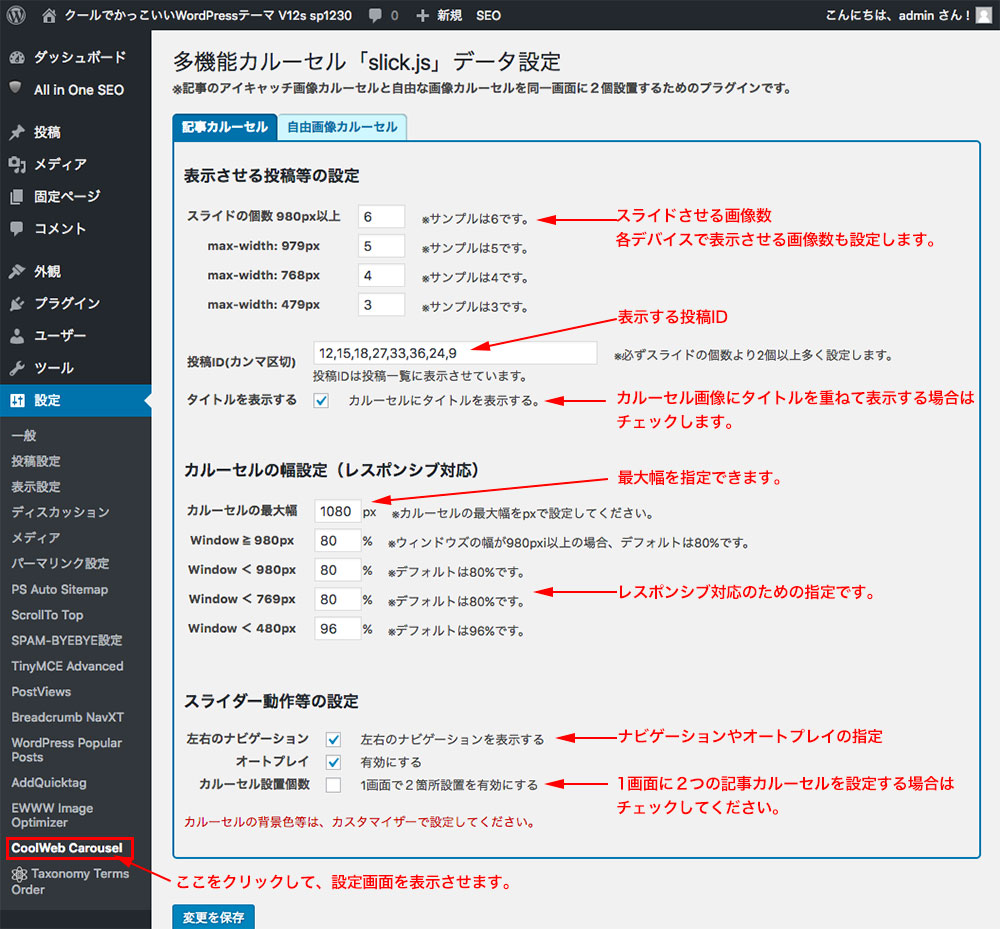Click the 固定ページ pages icon
Screen dimensions: 1000x929
coord(17,196)
